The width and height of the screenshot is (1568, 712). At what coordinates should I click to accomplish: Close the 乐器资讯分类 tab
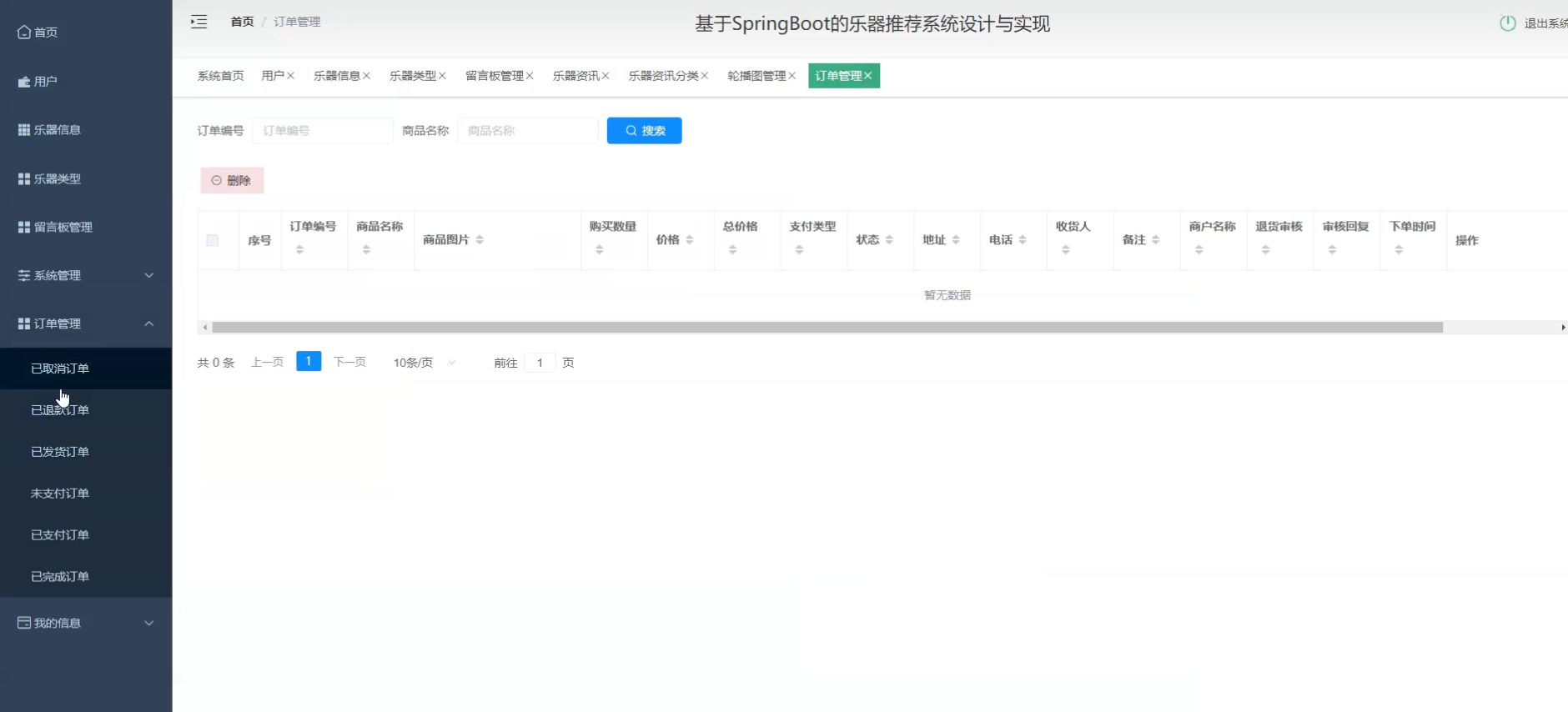point(705,76)
